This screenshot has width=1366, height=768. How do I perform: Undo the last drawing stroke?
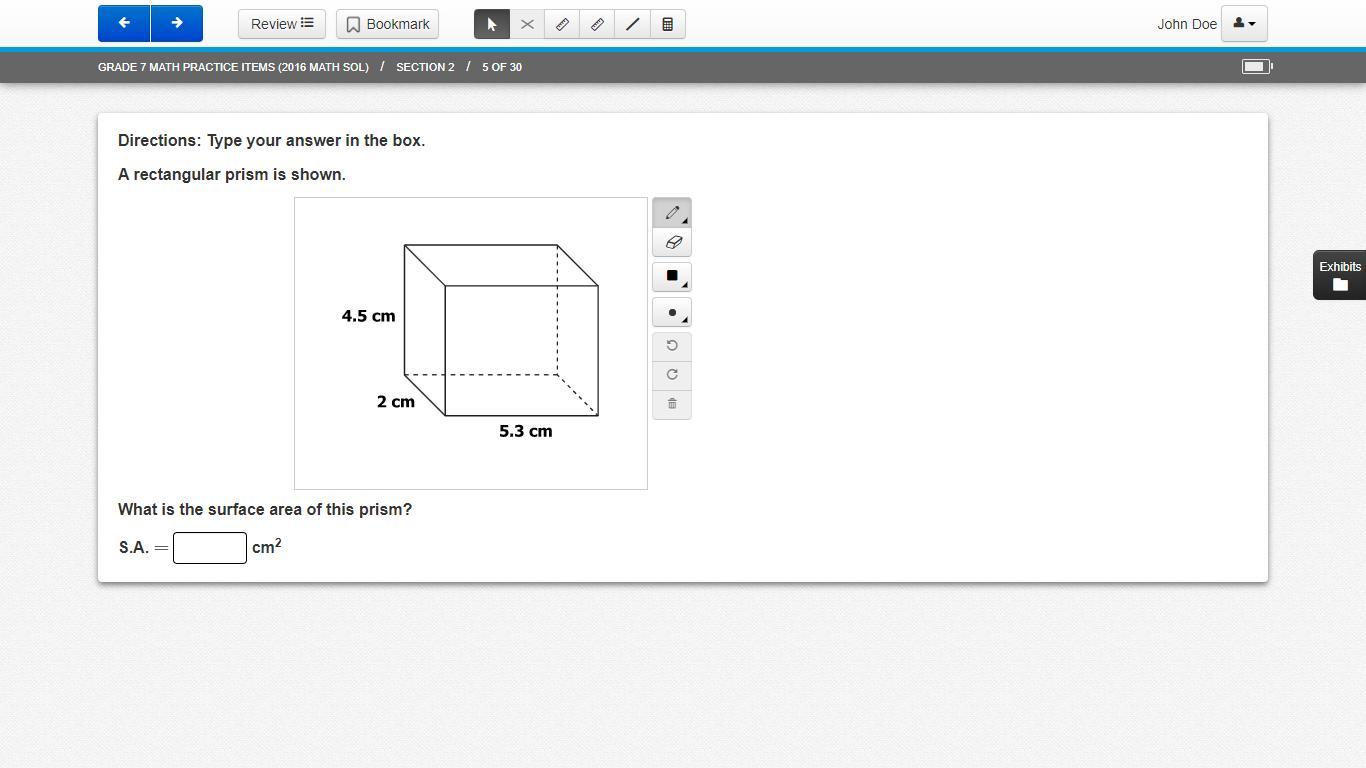tap(672, 346)
